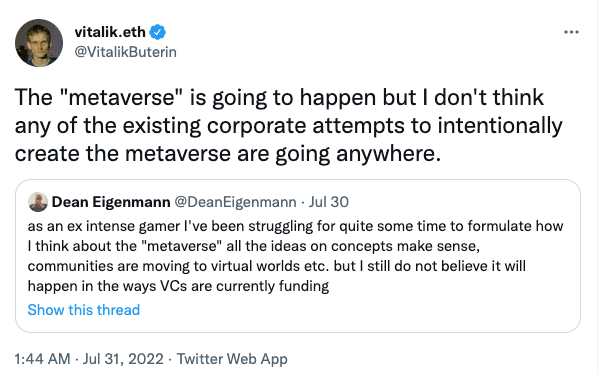Open Dean Eigenmann's name in quoted tweet
Image resolution: width=599 pixels, height=373 pixels.
click(x=111, y=202)
